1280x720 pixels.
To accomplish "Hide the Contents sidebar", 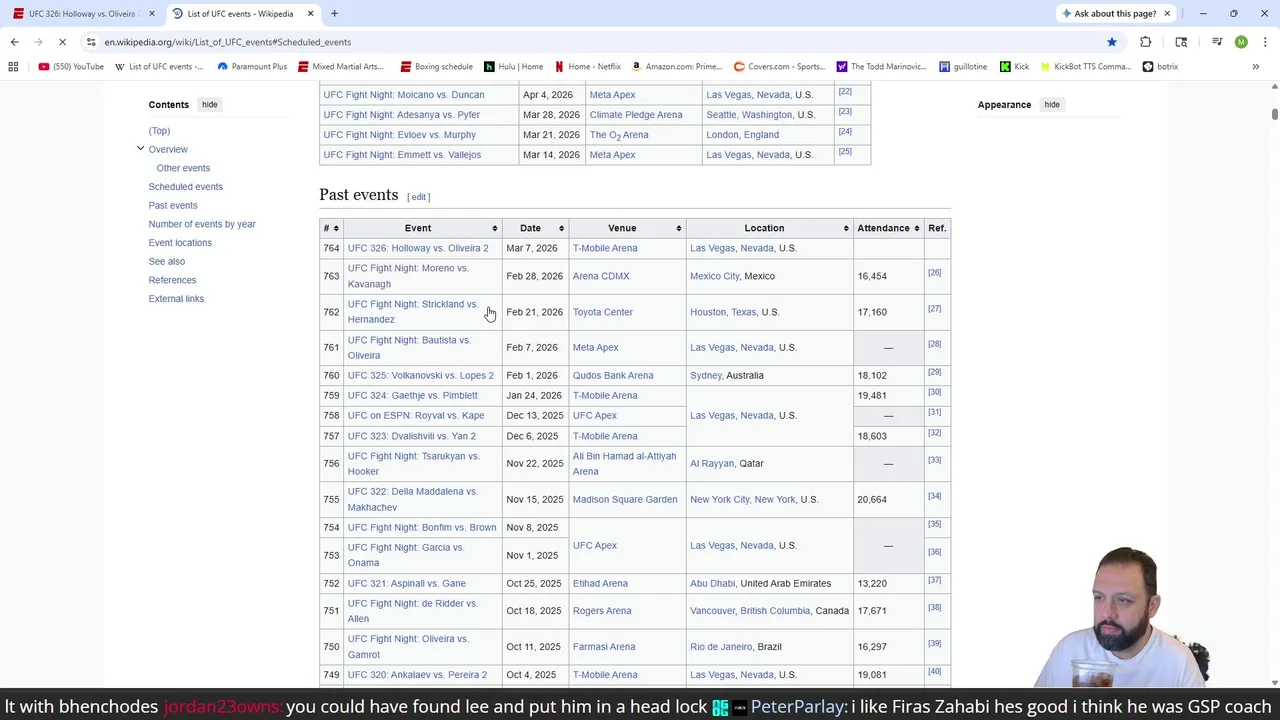I will 209,104.
